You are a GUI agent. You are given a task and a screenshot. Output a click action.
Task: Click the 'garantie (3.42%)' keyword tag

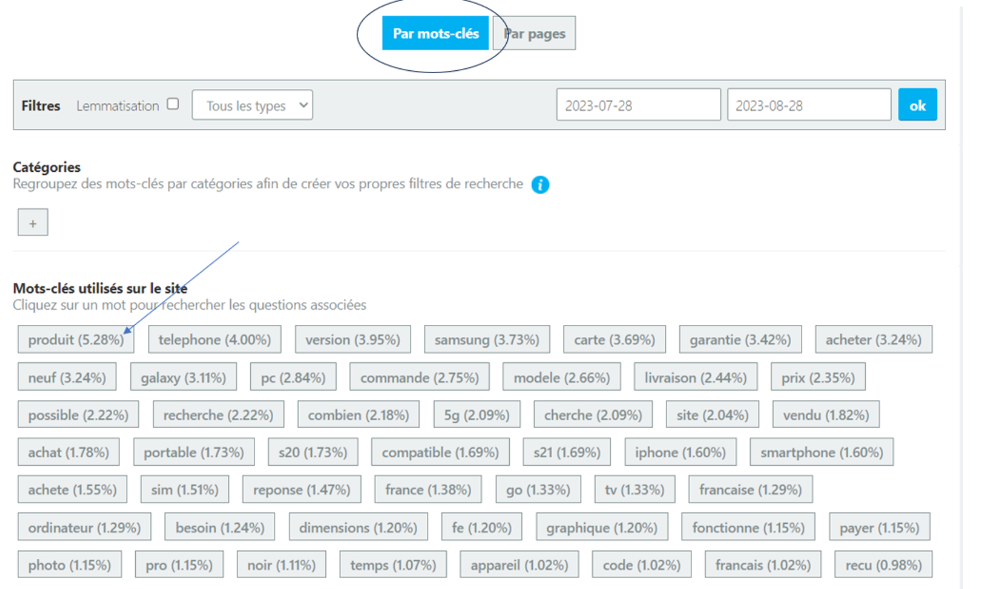coord(741,340)
